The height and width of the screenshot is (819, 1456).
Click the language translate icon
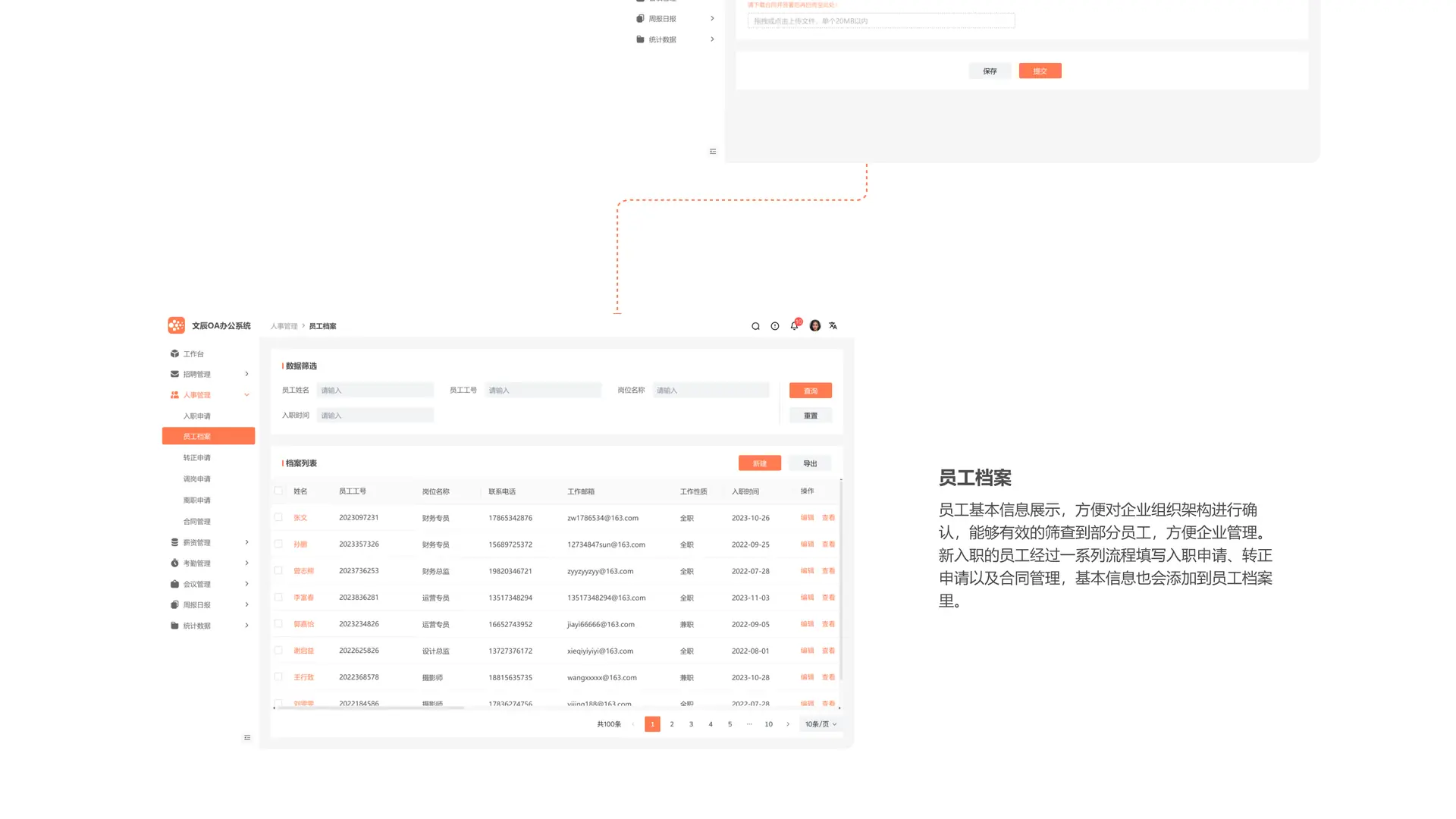pos(833,325)
